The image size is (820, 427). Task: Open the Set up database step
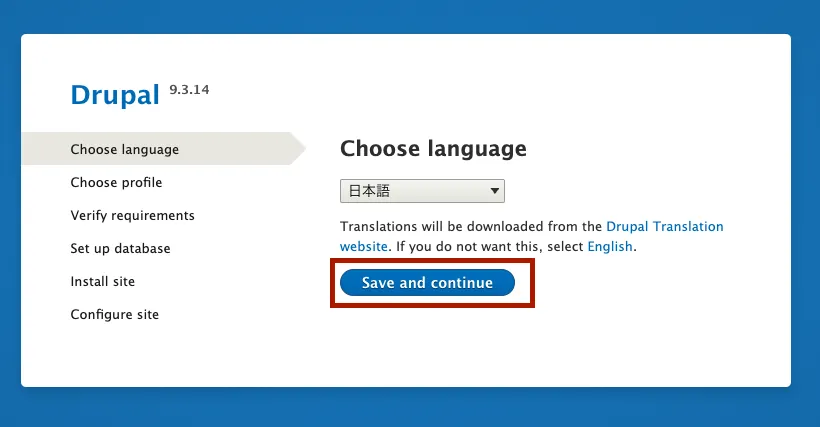(x=120, y=249)
